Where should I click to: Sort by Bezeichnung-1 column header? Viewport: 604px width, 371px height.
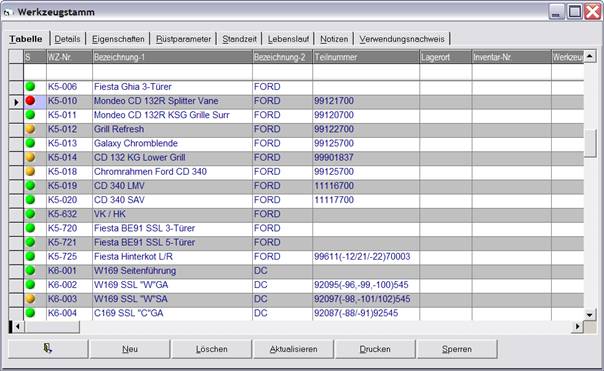click(x=172, y=57)
